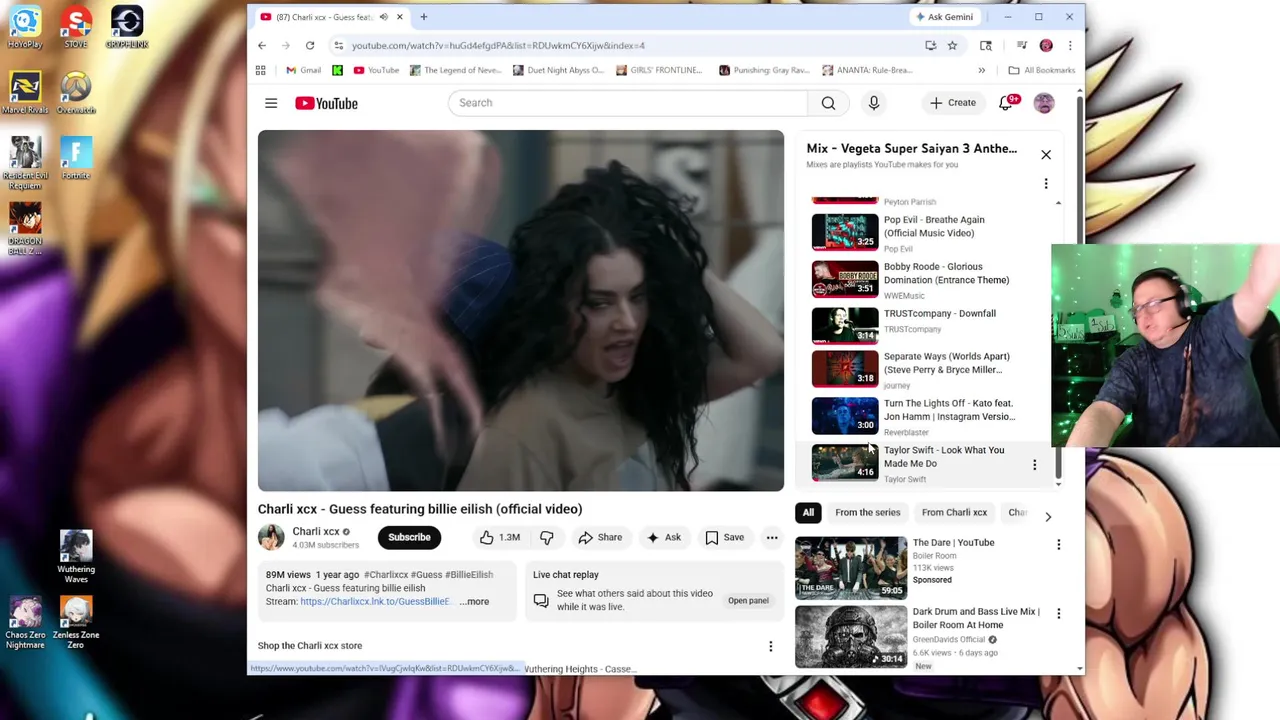Image resolution: width=1280 pixels, height=720 pixels.
Task: Play Bobby Roode Glorious Domination item
Action: click(920, 279)
